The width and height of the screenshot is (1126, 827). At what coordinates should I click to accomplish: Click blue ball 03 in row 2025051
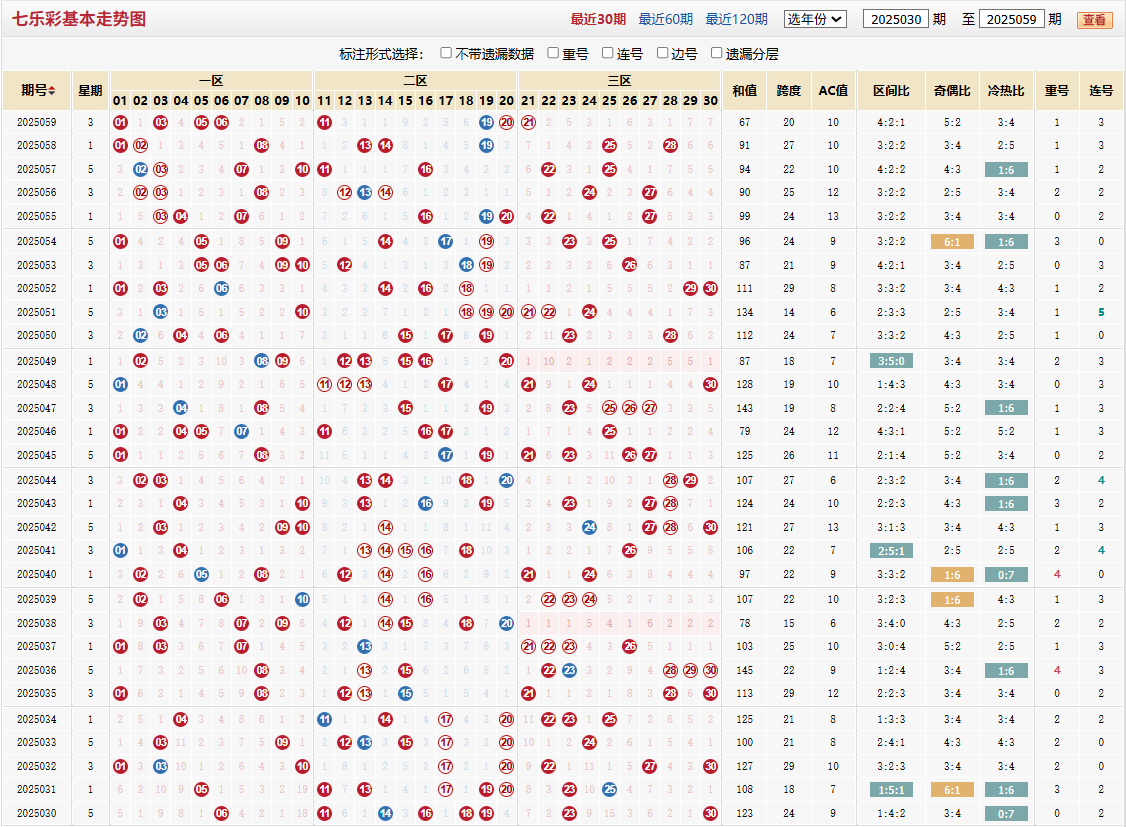click(x=161, y=312)
